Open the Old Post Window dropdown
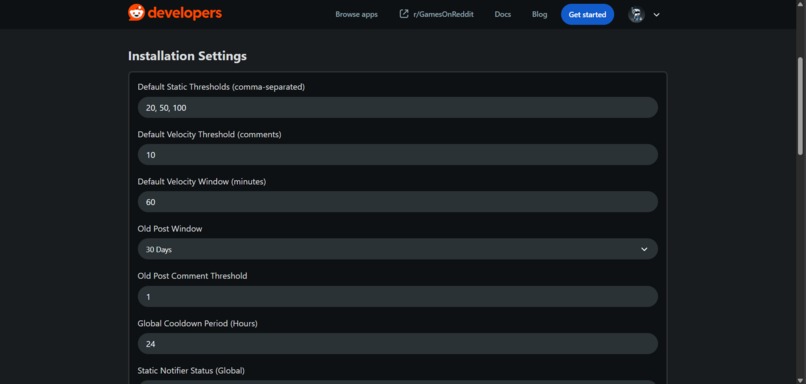 [397, 249]
